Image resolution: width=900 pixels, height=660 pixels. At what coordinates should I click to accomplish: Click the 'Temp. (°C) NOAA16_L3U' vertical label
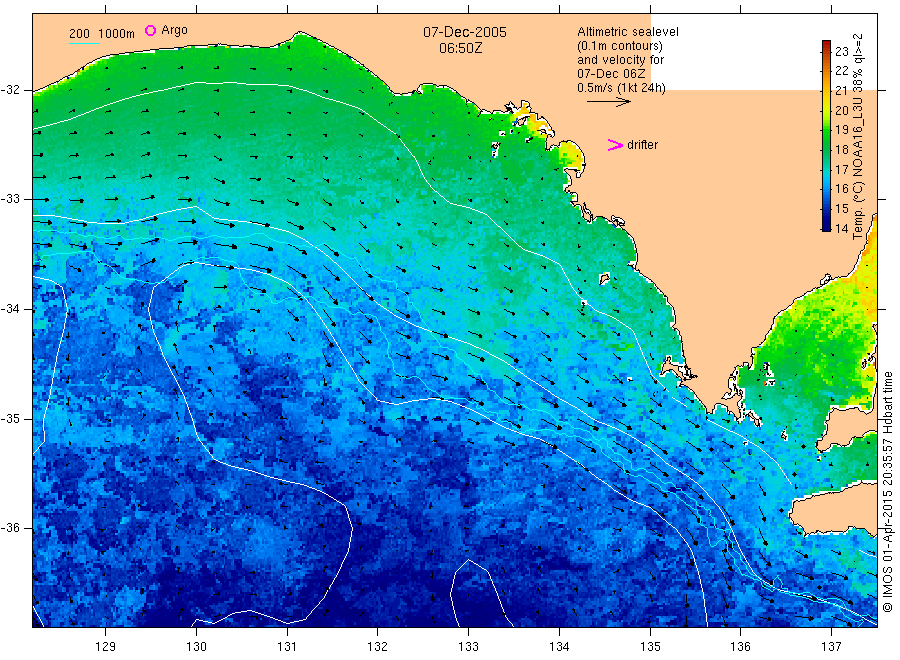click(x=858, y=169)
